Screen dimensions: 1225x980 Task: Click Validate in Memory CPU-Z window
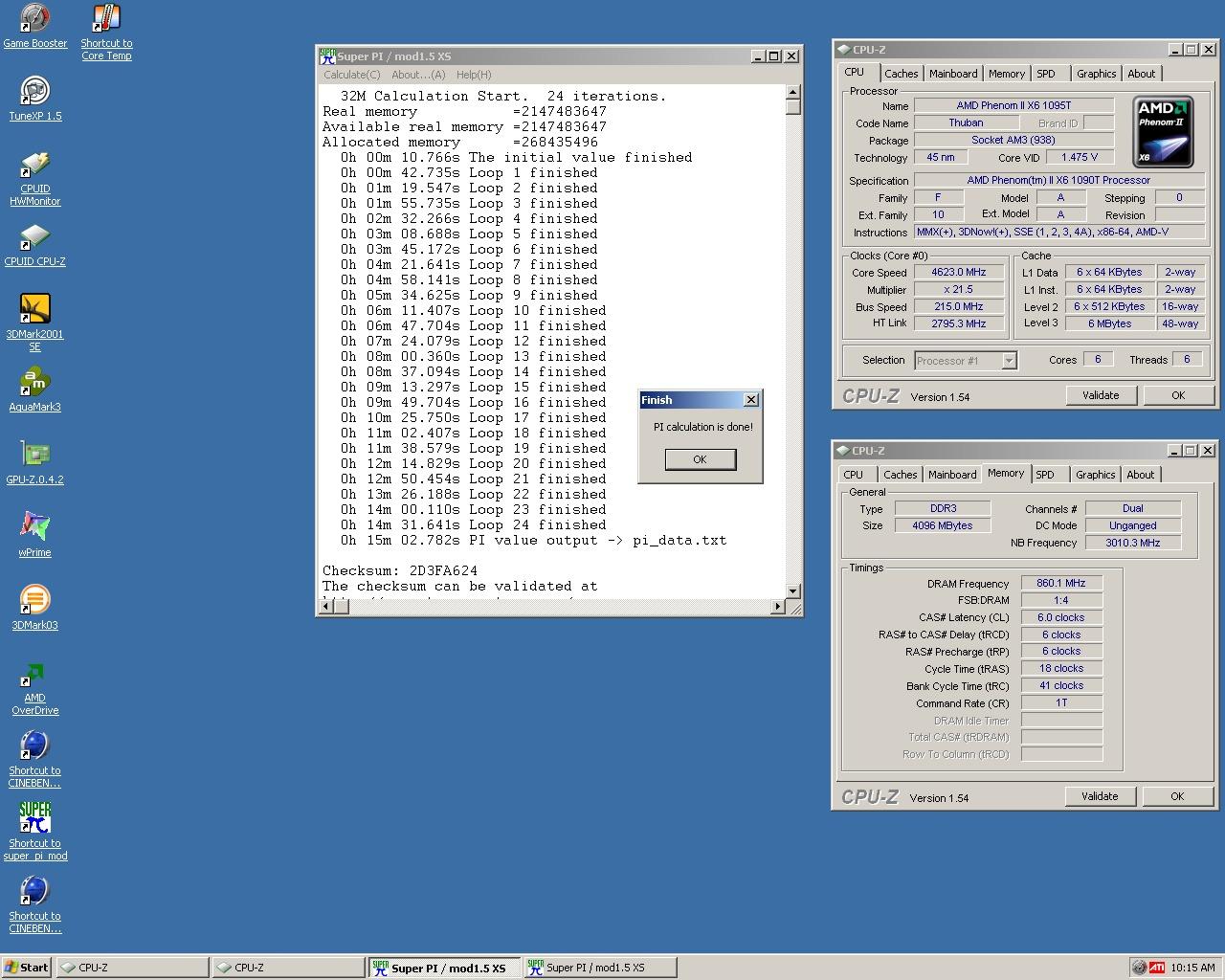click(x=1100, y=796)
